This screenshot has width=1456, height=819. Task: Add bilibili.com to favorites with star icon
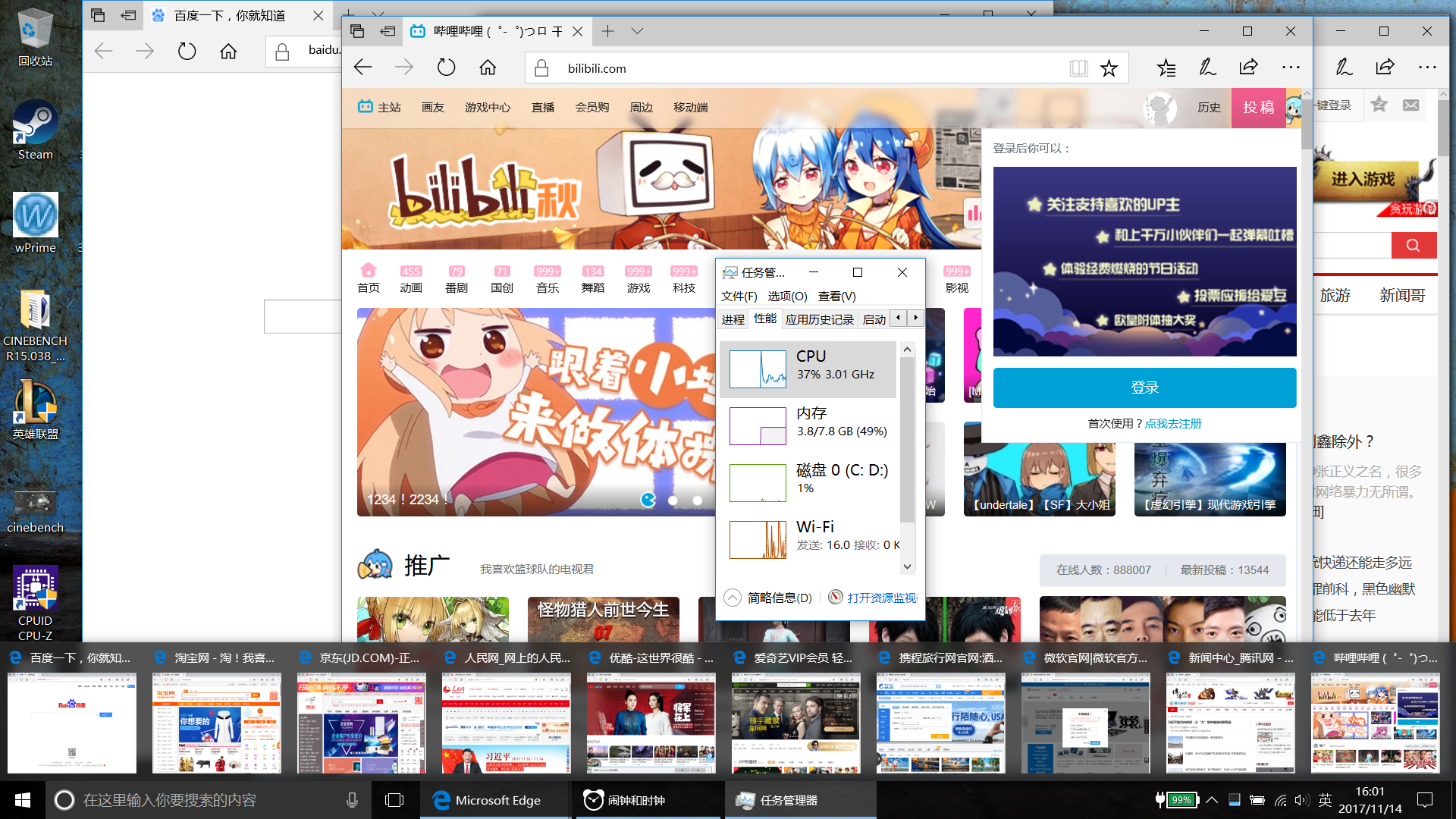tap(1109, 68)
